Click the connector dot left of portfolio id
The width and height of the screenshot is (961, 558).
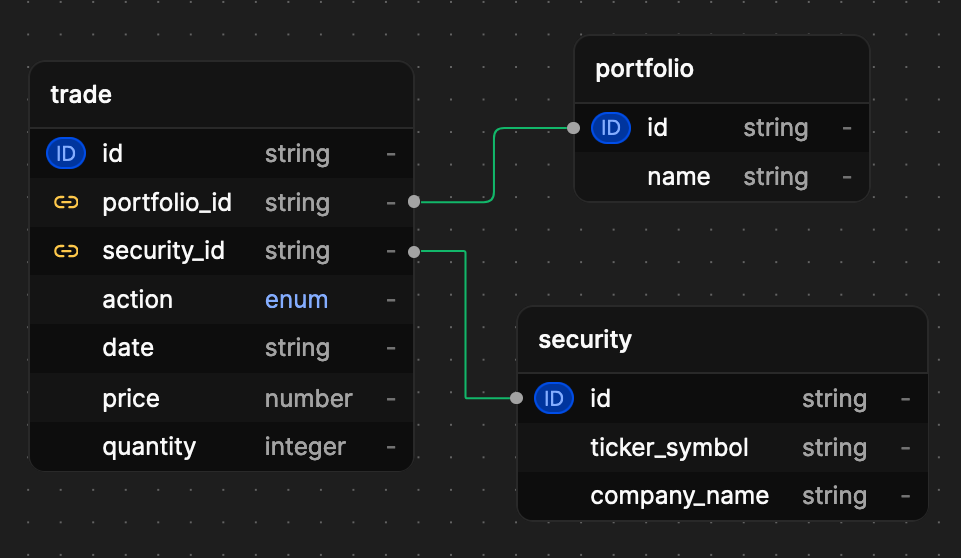tap(573, 128)
